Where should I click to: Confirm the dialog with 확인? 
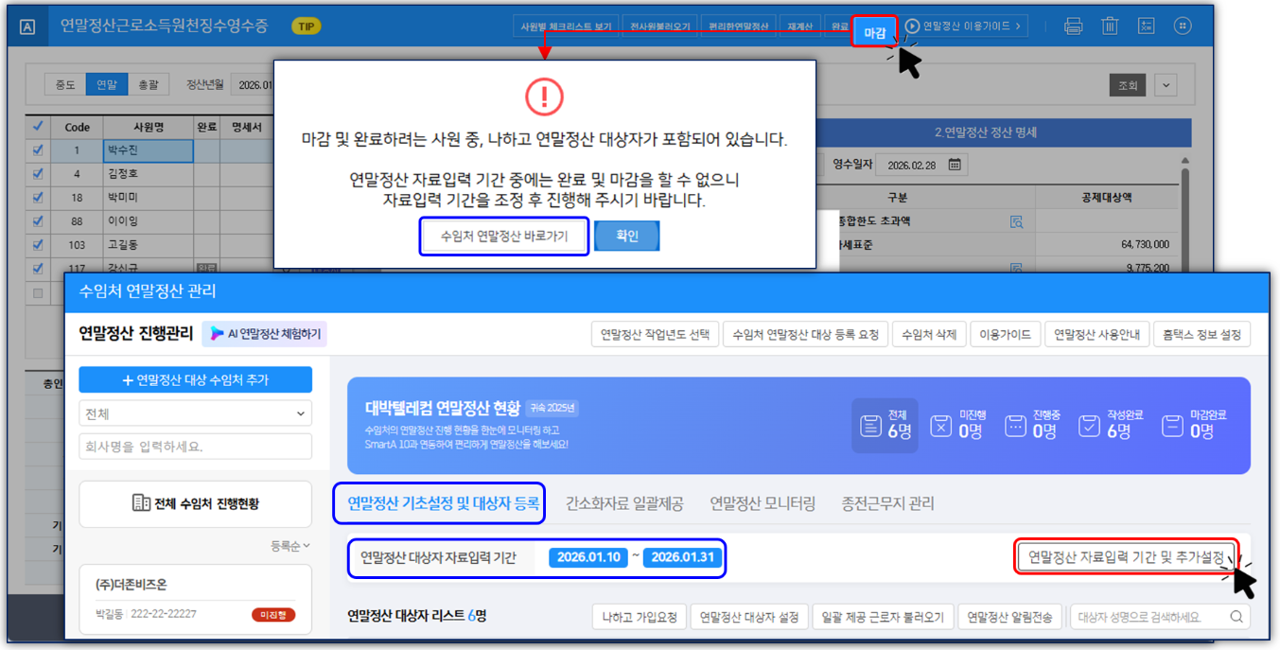[627, 237]
